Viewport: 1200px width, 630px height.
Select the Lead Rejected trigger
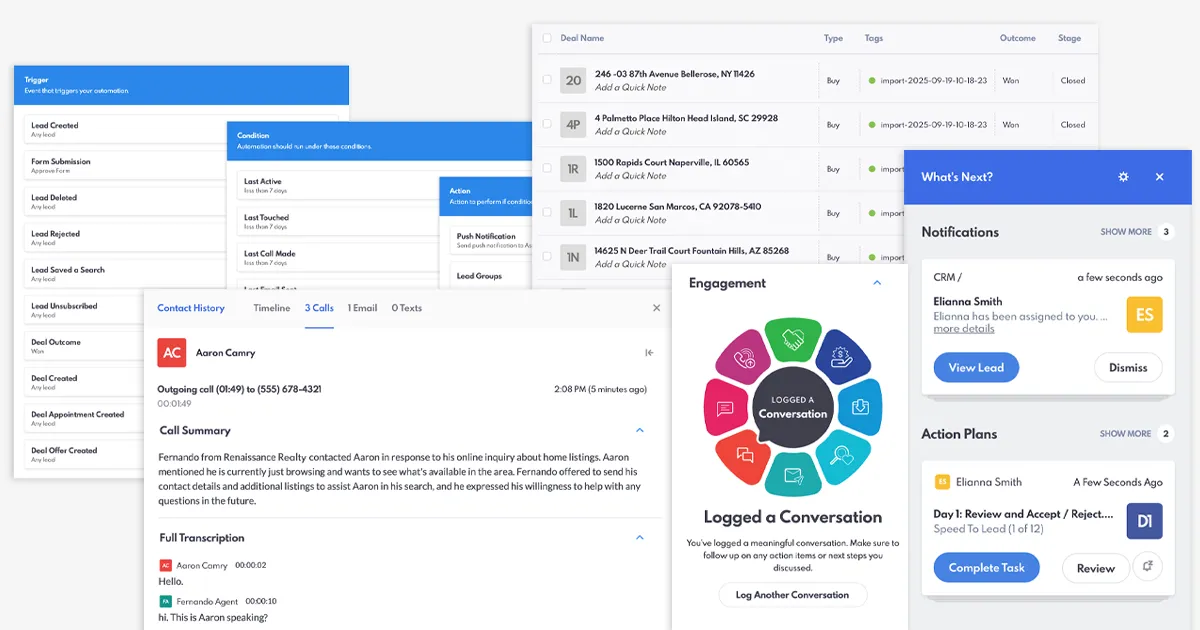(125, 237)
